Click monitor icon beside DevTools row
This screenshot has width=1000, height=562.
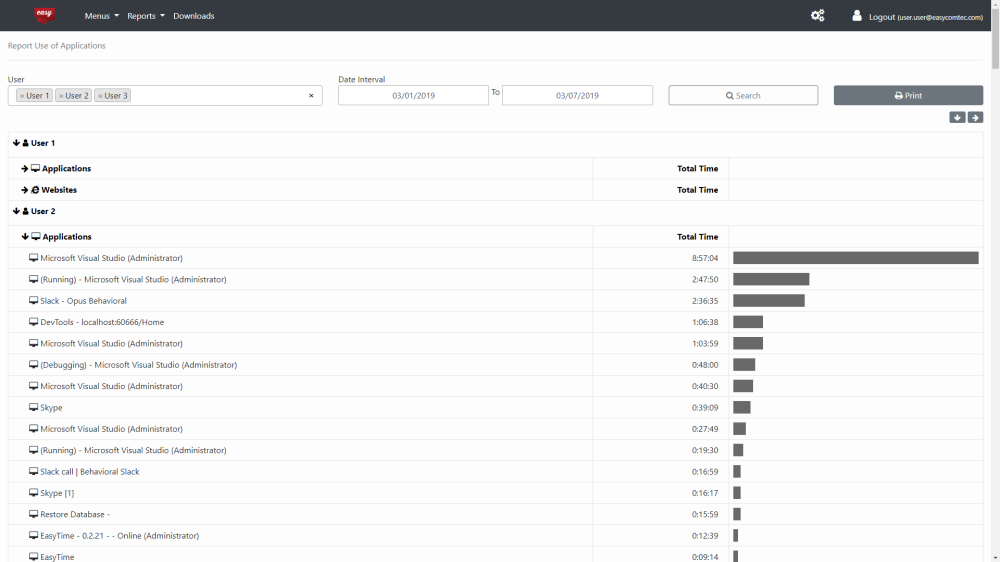[33, 322]
